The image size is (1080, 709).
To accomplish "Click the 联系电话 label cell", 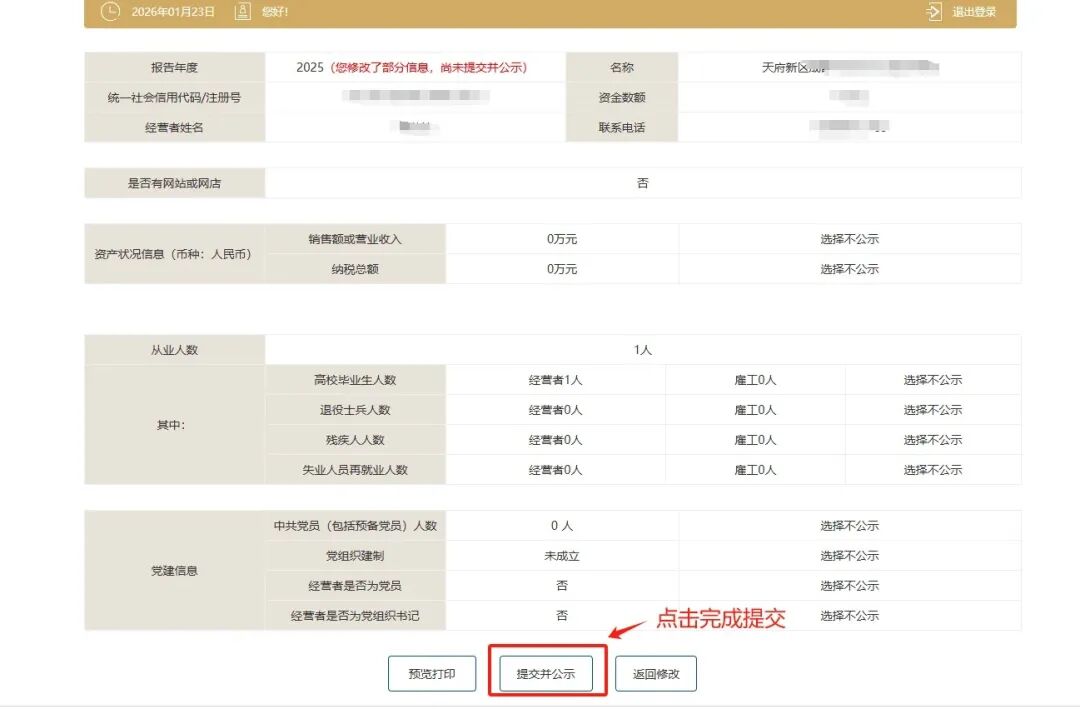I will click(x=622, y=127).
